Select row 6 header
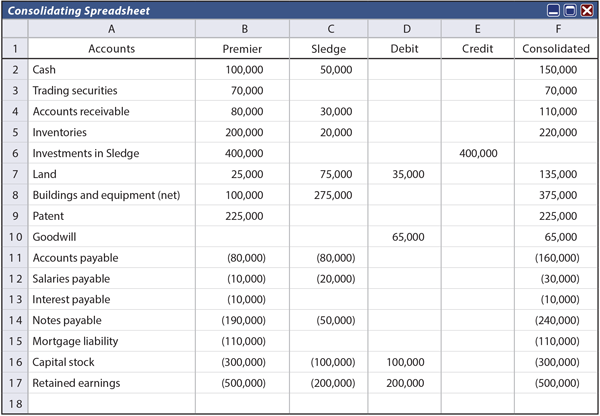Viewport: 600px width, 416px height. [15, 153]
